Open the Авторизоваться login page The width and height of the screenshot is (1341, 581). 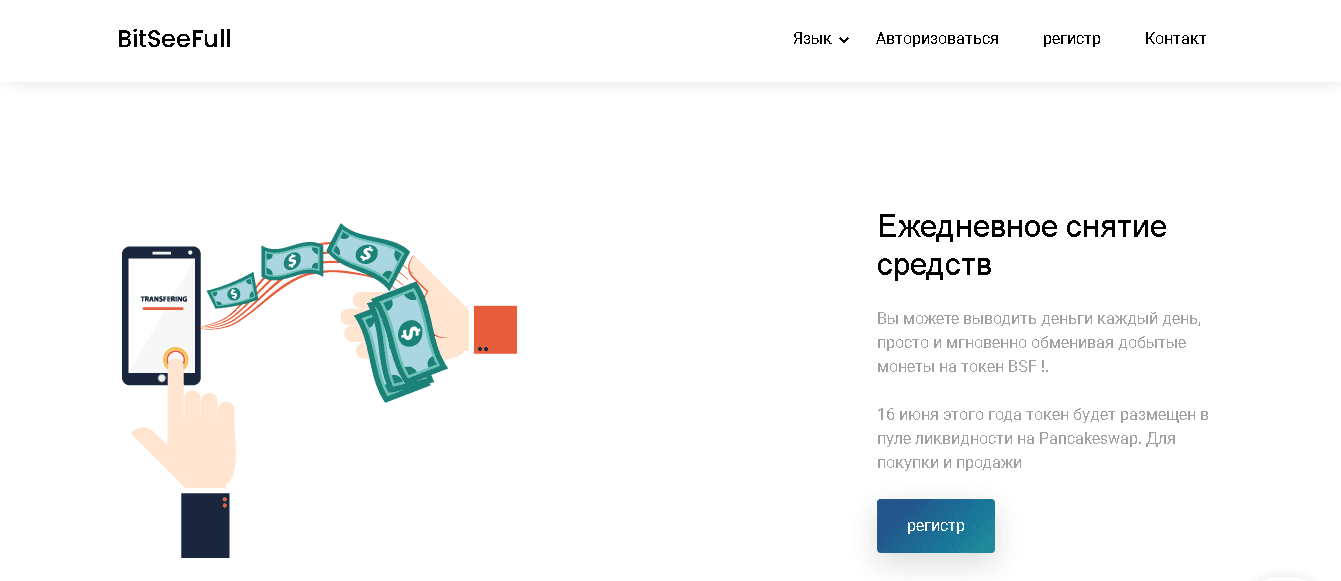(937, 39)
